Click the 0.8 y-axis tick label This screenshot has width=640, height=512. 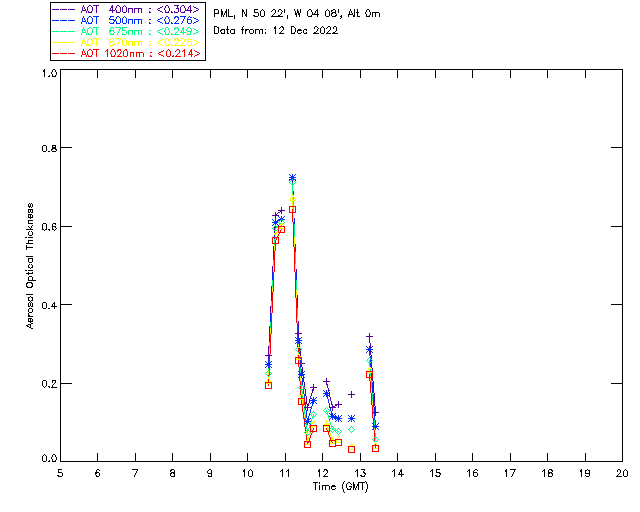[49, 148]
